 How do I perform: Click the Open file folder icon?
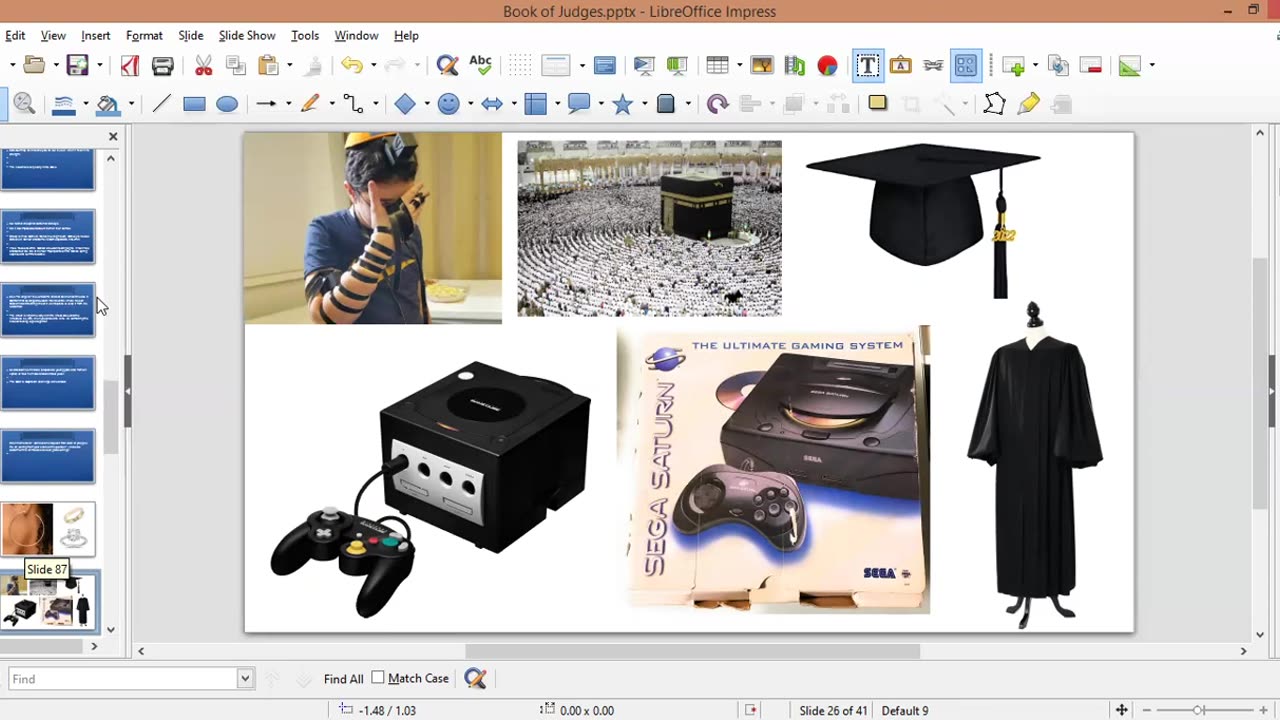[x=34, y=65]
